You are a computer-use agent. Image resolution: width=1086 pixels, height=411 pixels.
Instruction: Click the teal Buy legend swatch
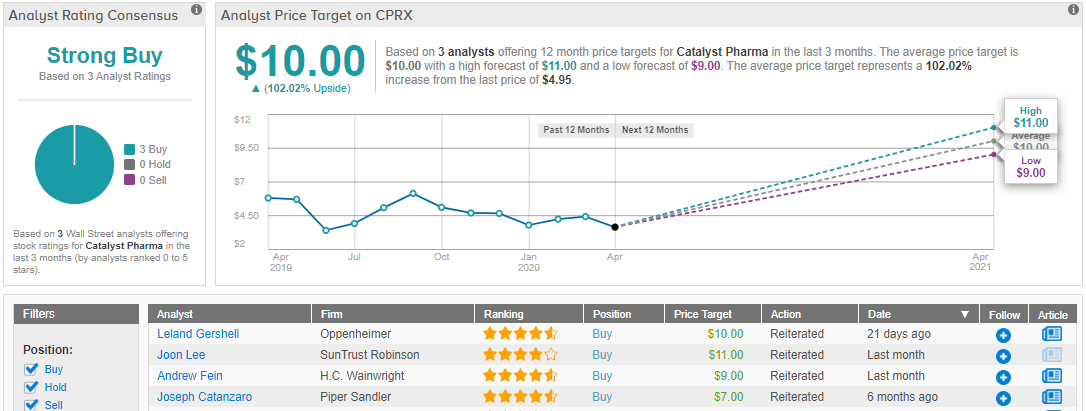click(x=129, y=149)
